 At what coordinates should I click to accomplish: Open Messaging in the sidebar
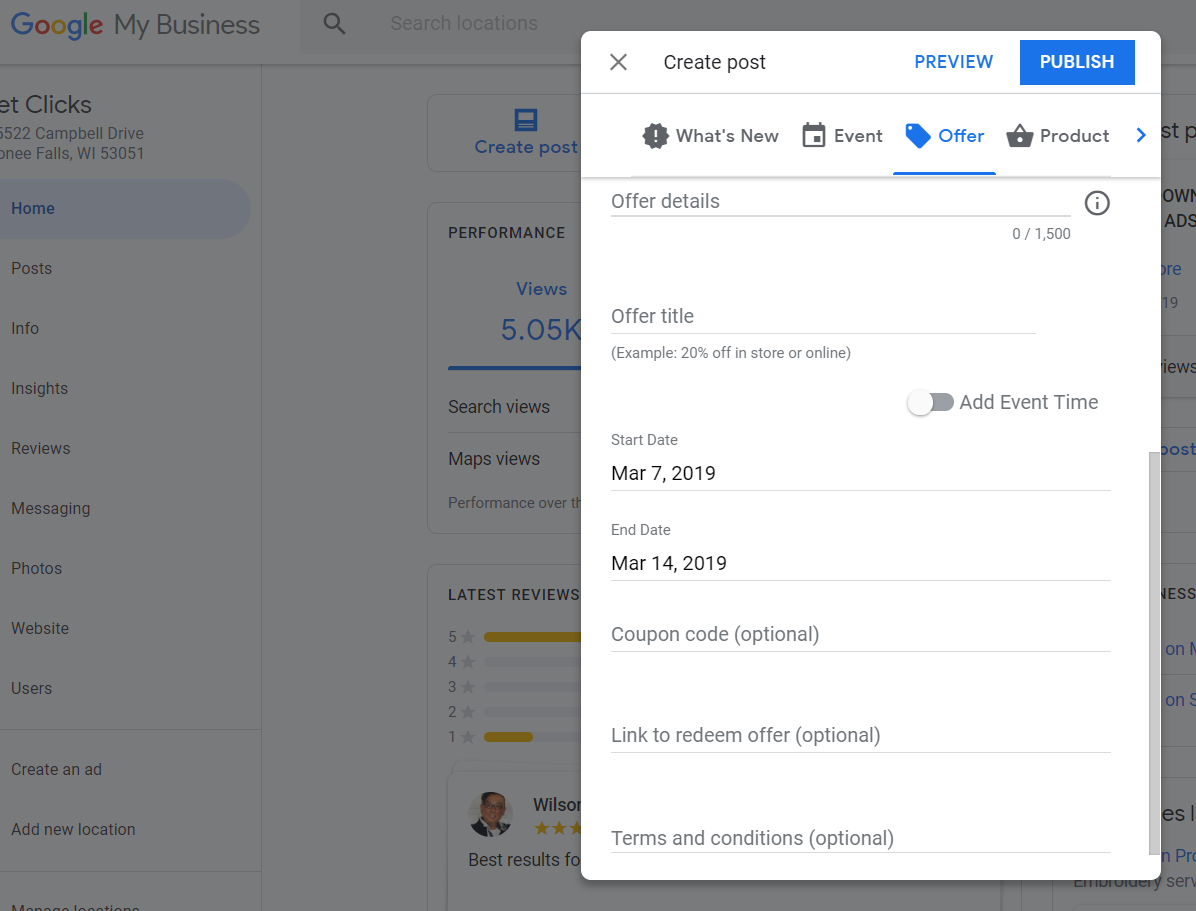50,508
